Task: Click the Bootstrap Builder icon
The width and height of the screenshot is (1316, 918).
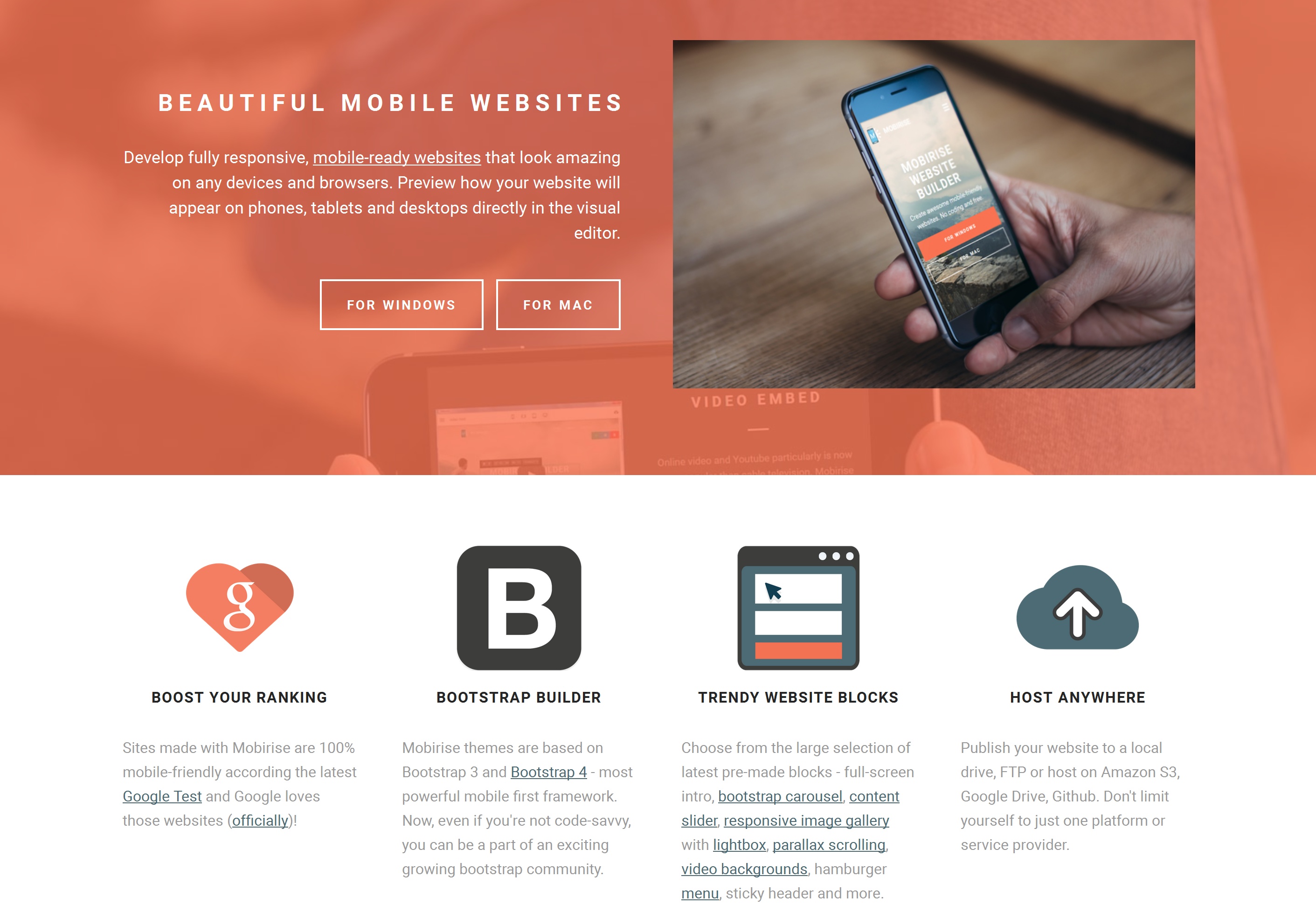Action: 518,608
